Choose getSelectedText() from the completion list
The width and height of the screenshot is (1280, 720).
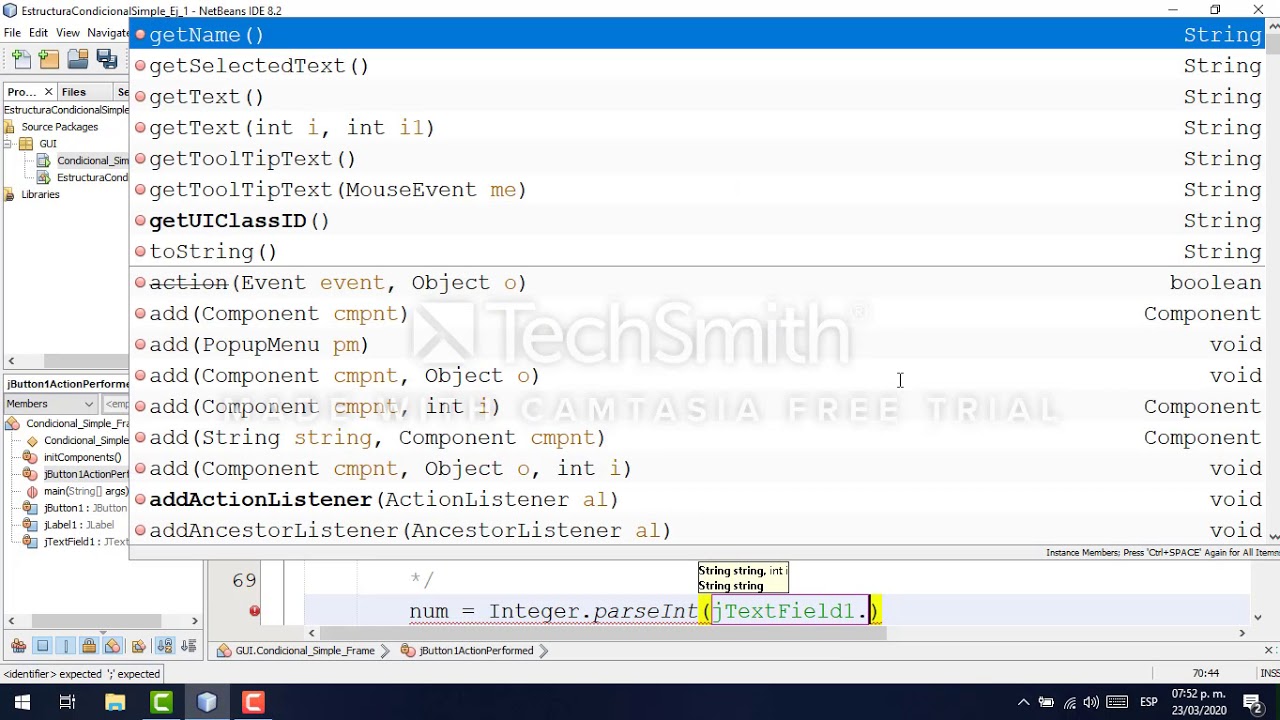click(x=697, y=66)
